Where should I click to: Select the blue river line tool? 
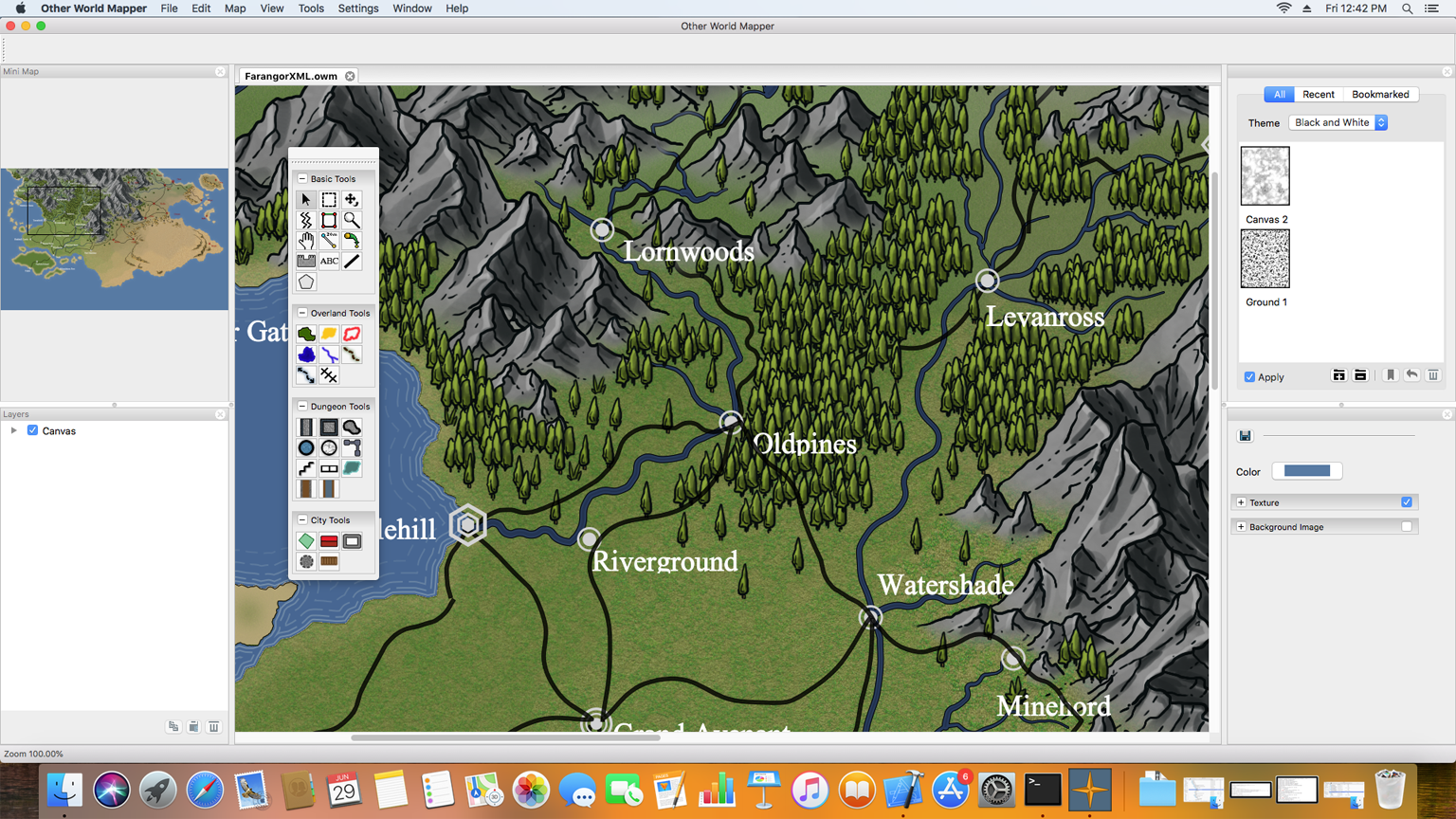coord(329,355)
